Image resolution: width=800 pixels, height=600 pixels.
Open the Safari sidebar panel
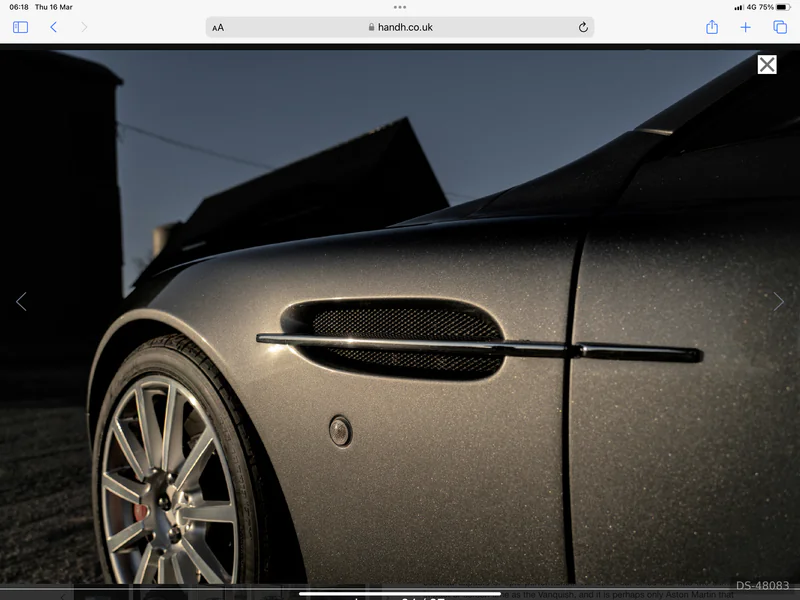tap(20, 27)
